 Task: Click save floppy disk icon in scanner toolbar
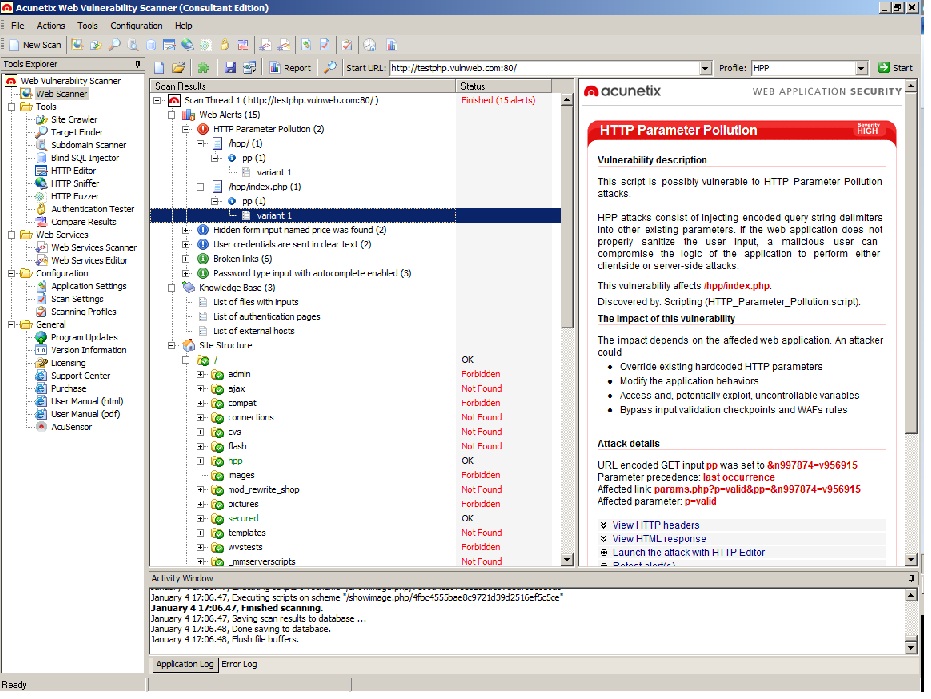tap(230, 68)
